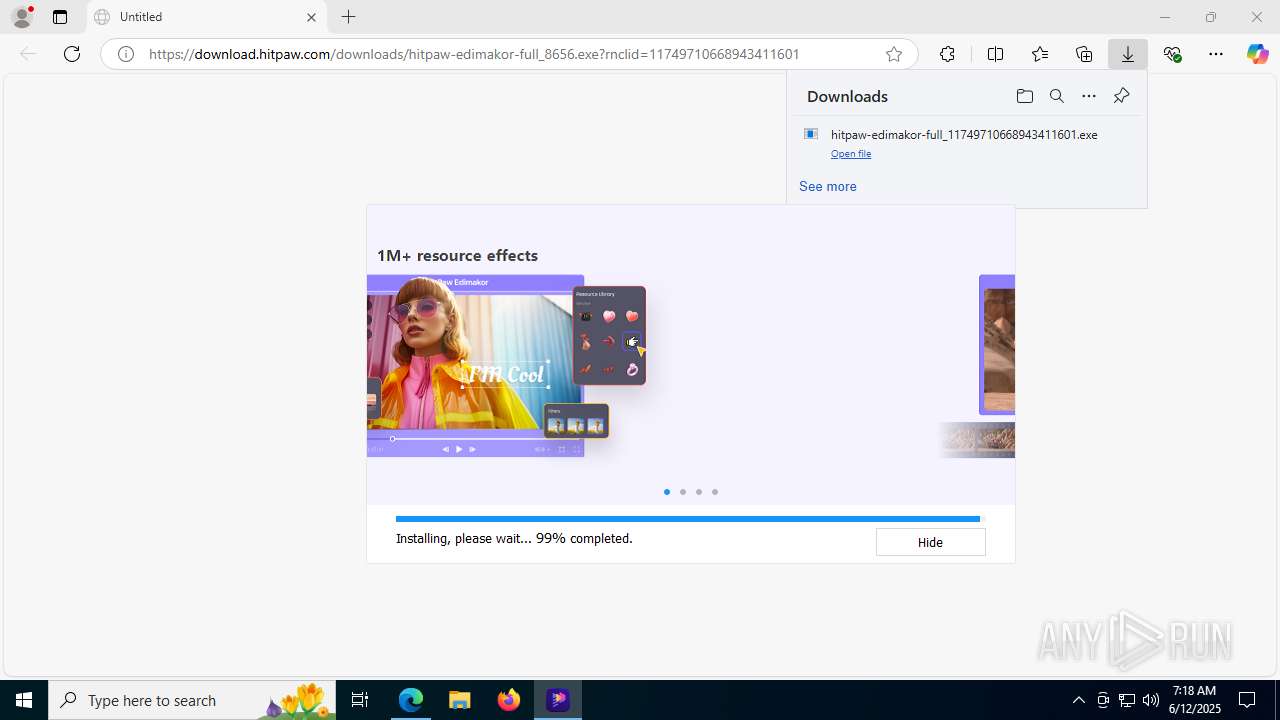This screenshot has height=720, width=1280.
Task: Add page to favorites star icon
Action: click(x=894, y=54)
